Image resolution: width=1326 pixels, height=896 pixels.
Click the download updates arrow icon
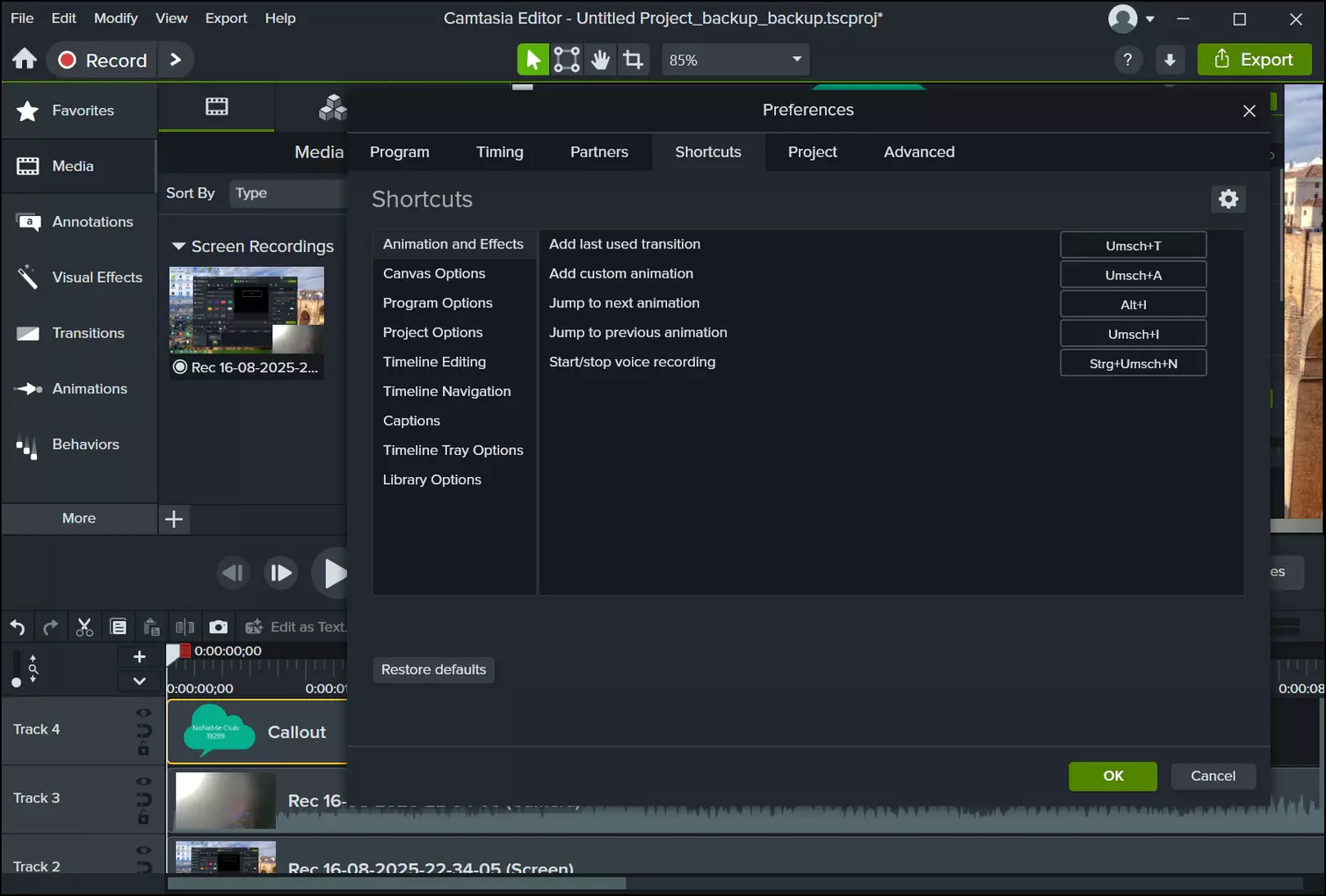[x=1170, y=60]
